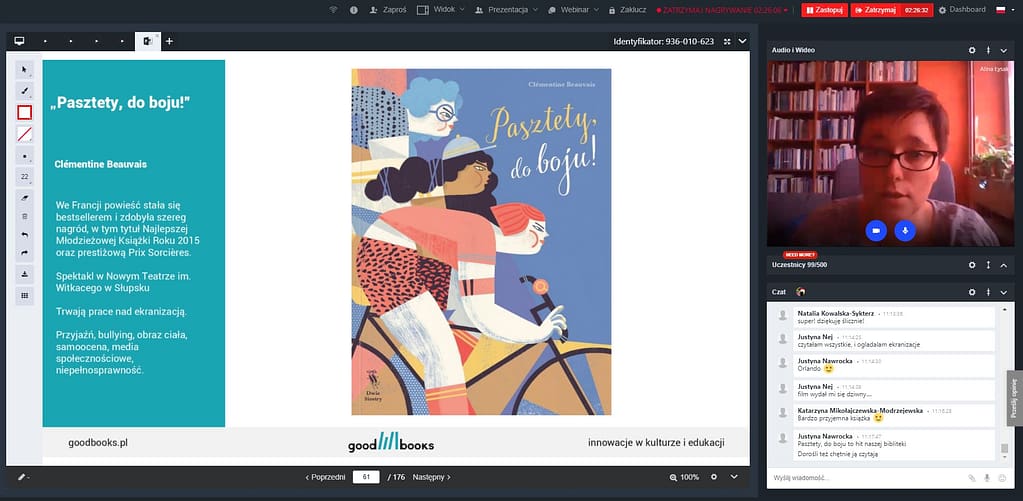Screen dimensions: 1023x501
Task: Open the Prześlij opinię feedback tab
Action: point(1015,399)
